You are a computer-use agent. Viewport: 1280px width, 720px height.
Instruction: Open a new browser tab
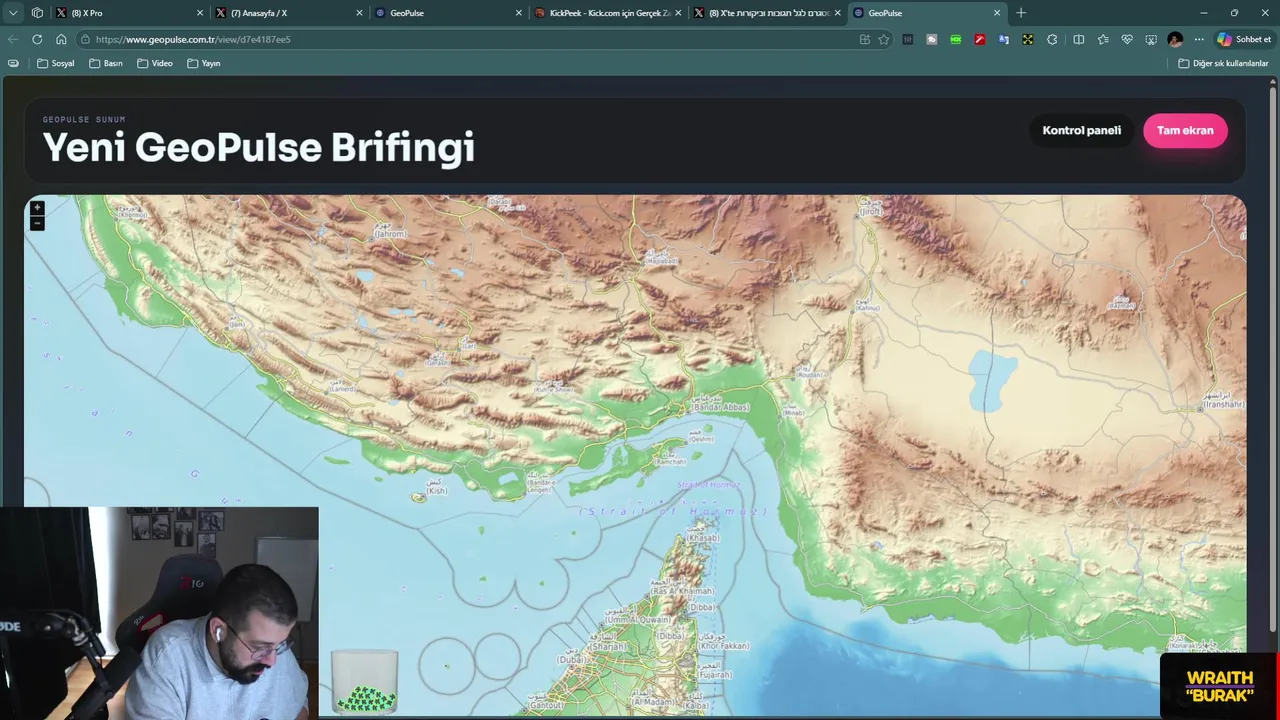point(1021,13)
